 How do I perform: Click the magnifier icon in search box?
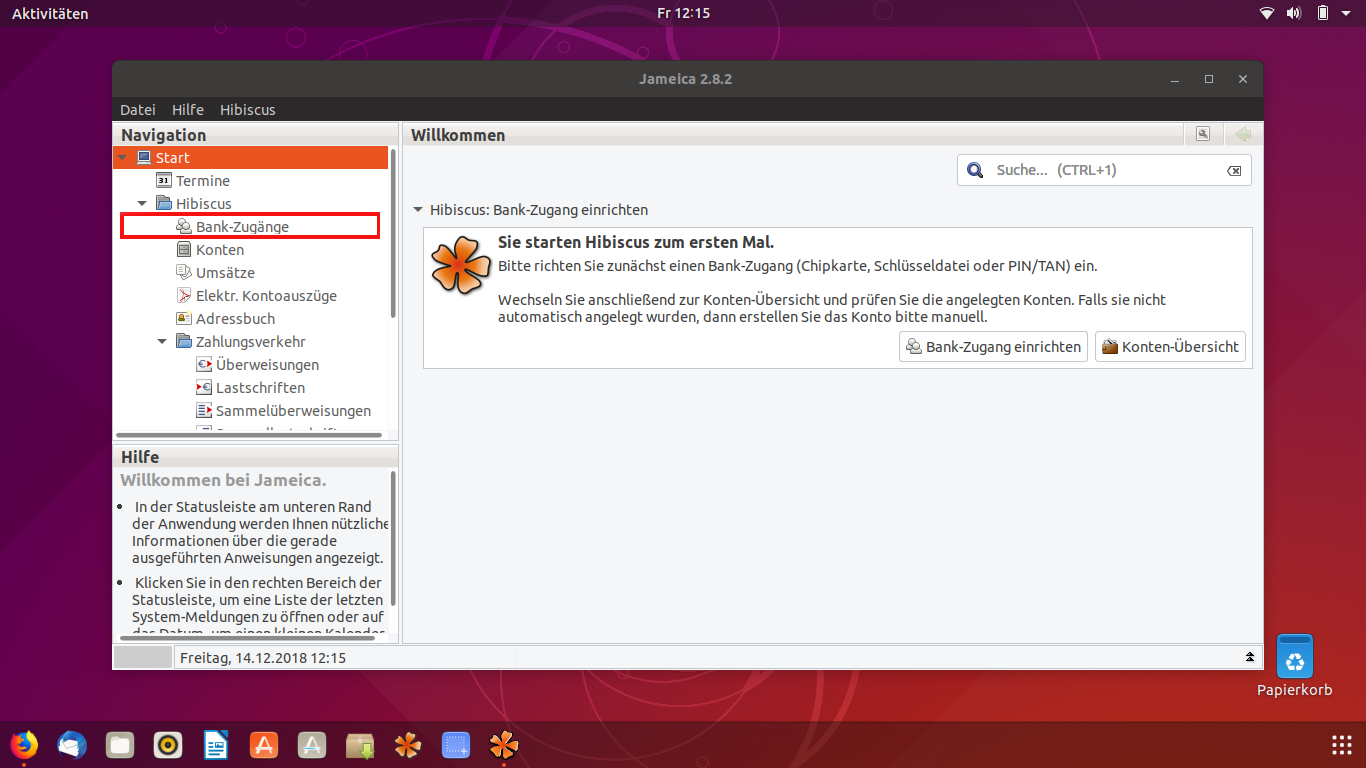pyautogui.click(x=975, y=171)
